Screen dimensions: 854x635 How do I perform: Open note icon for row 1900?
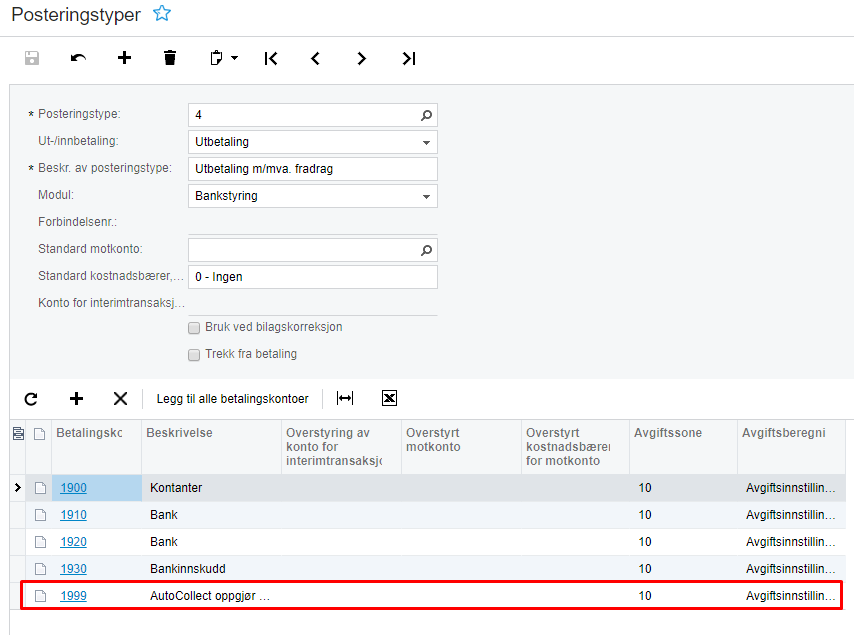tap(40, 487)
